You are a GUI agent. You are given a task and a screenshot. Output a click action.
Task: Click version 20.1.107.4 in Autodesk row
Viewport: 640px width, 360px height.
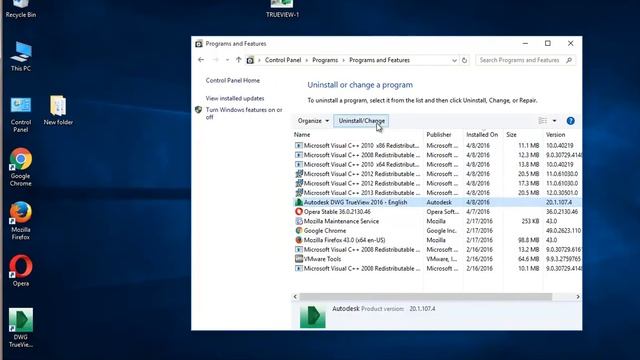pos(559,202)
